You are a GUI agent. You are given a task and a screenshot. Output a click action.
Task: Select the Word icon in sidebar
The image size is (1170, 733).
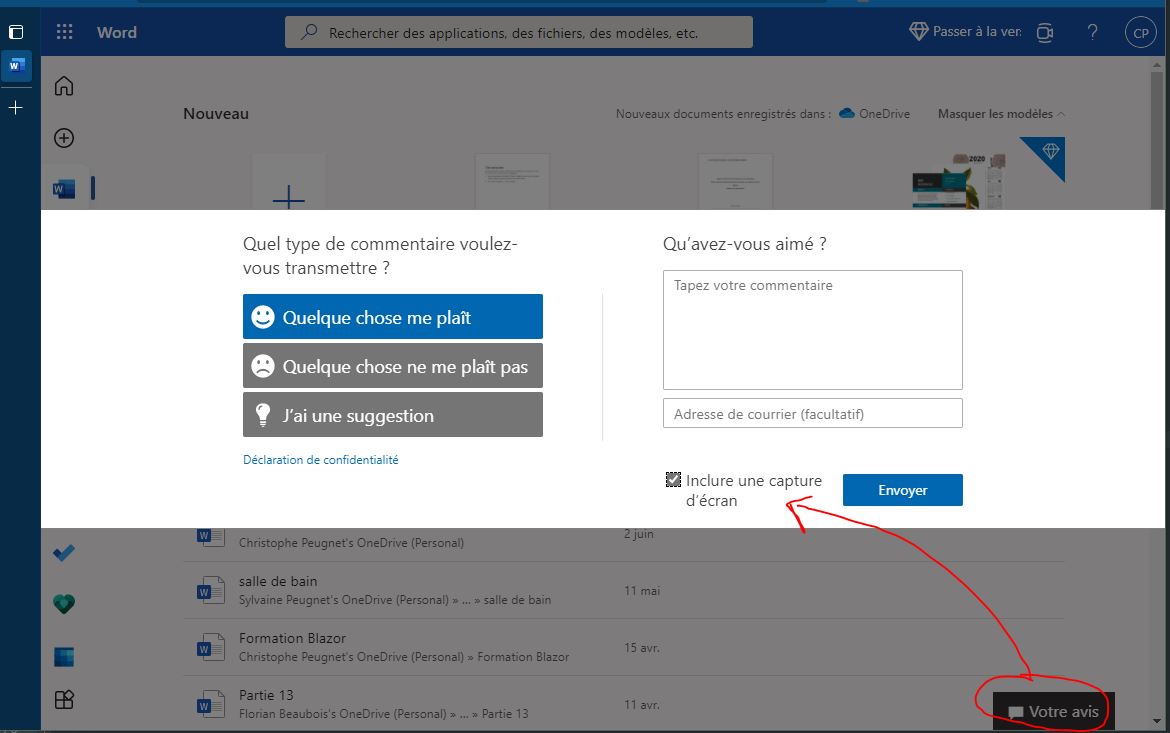point(64,189)
